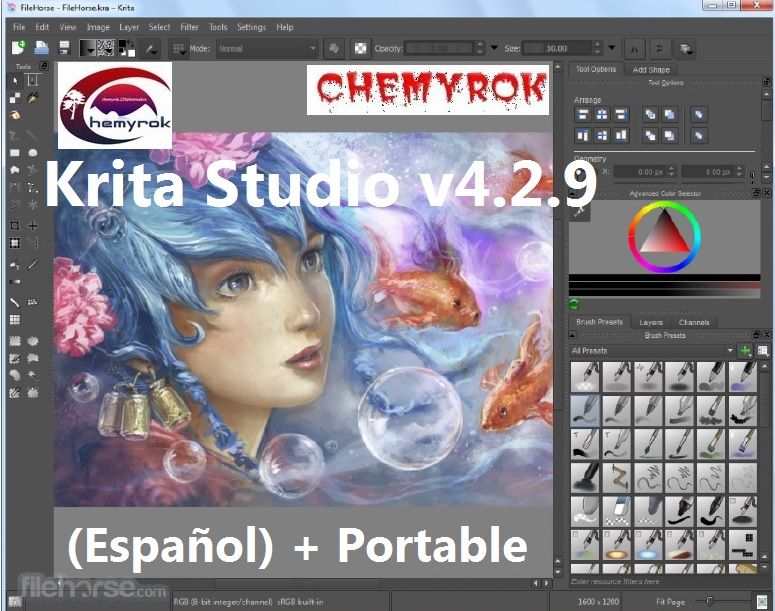Select the Calligraphy tool
775x611 pixels.
click(x=33, y=98)
